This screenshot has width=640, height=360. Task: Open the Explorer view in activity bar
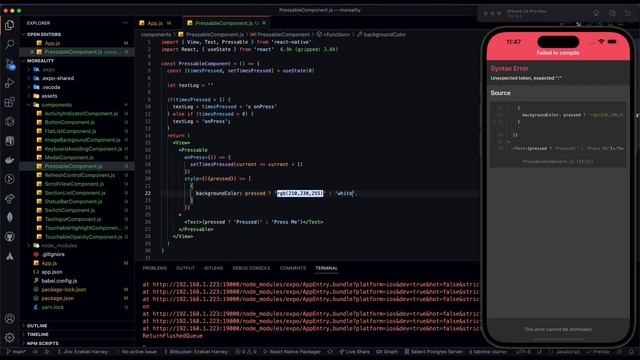tap(9, 25)
